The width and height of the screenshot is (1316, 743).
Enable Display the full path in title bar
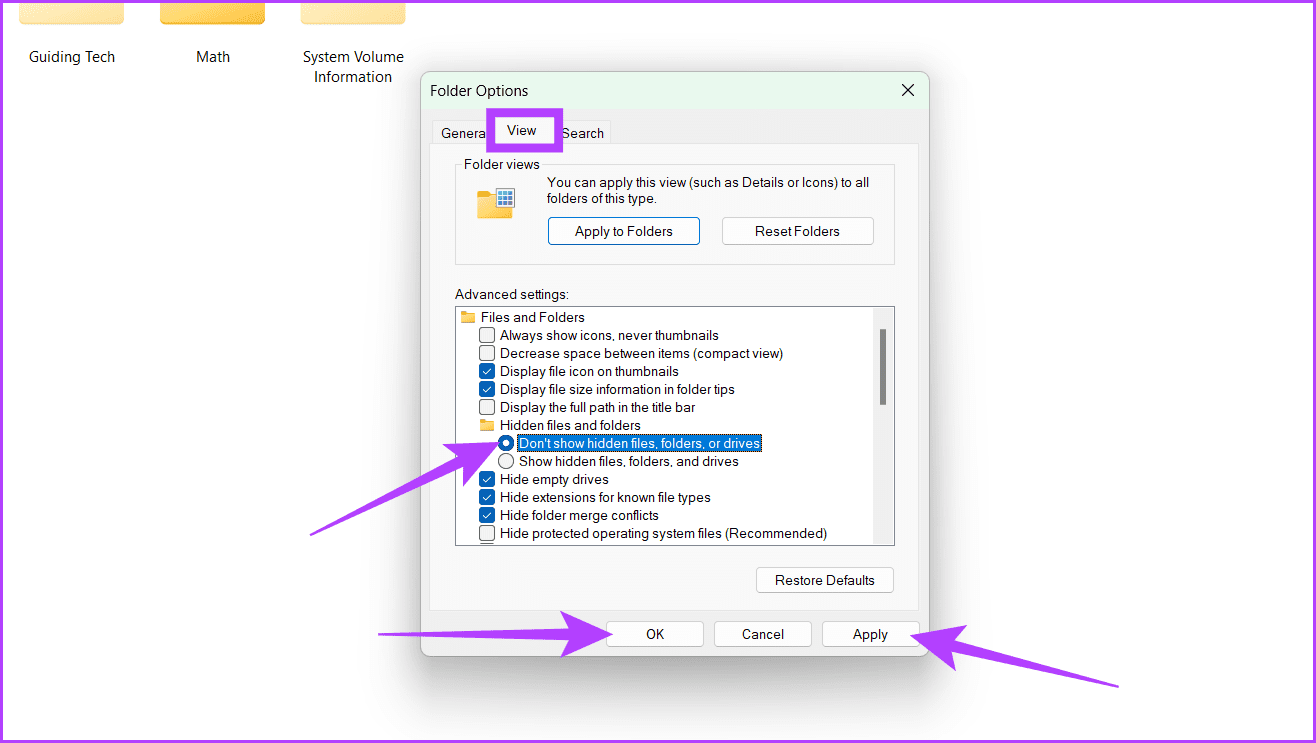pyautogui.click(x=487, y=408)
